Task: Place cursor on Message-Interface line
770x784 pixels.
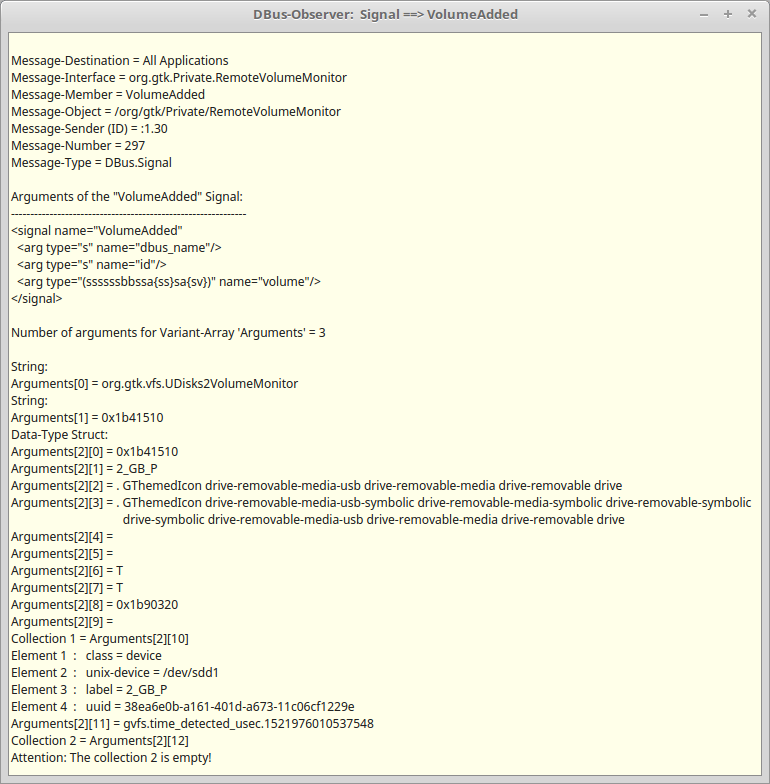Action: coord(178,78)
